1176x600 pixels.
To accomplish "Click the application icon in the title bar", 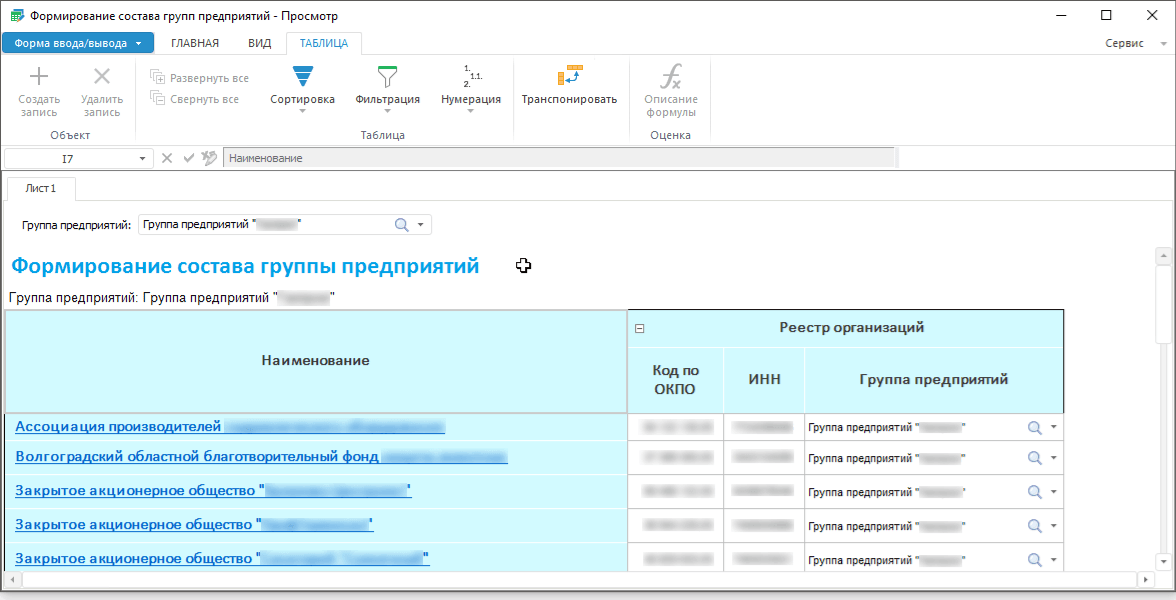I will click(x=16, y=15).
